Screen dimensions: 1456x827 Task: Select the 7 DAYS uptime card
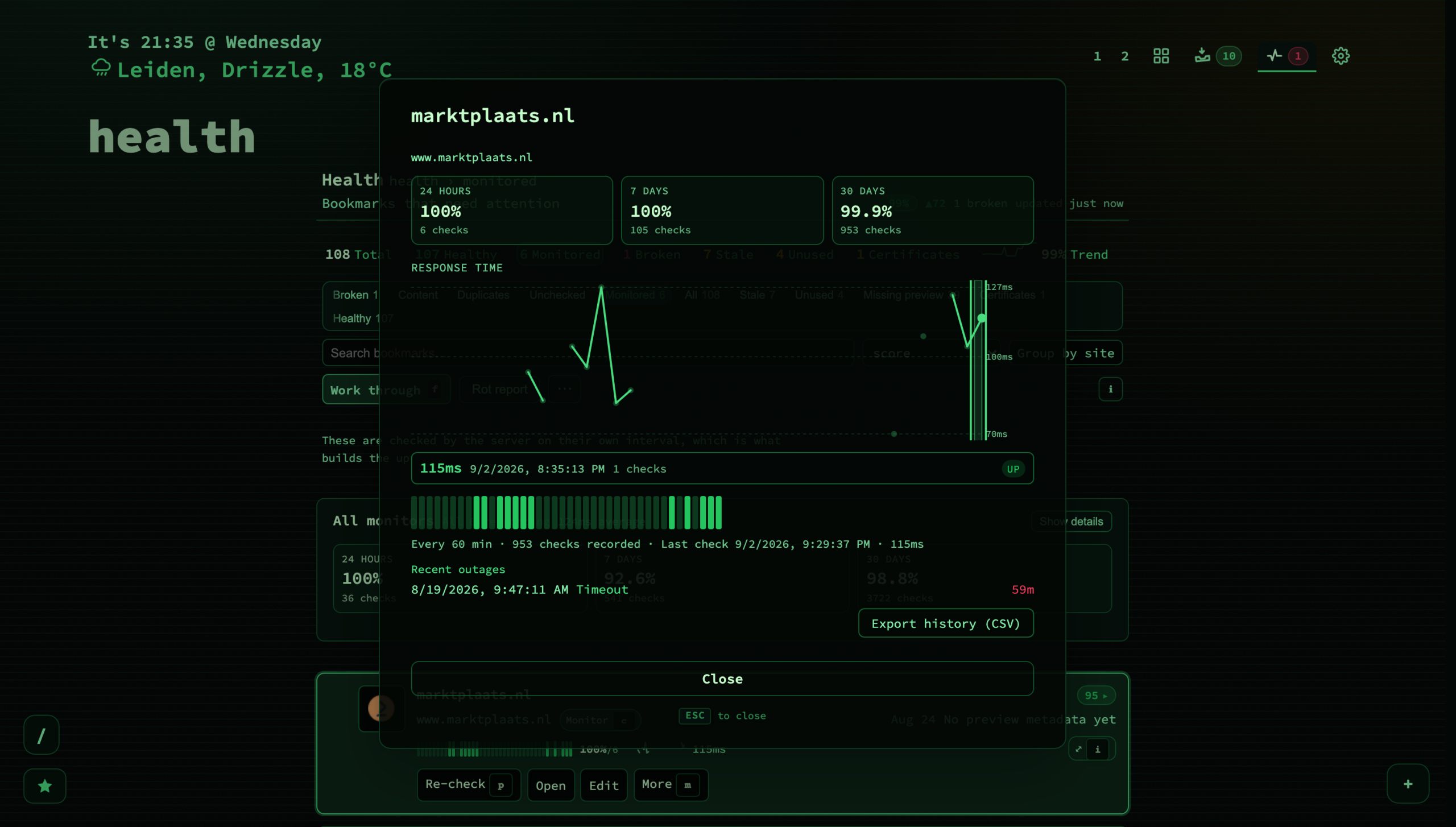[722, 210]
